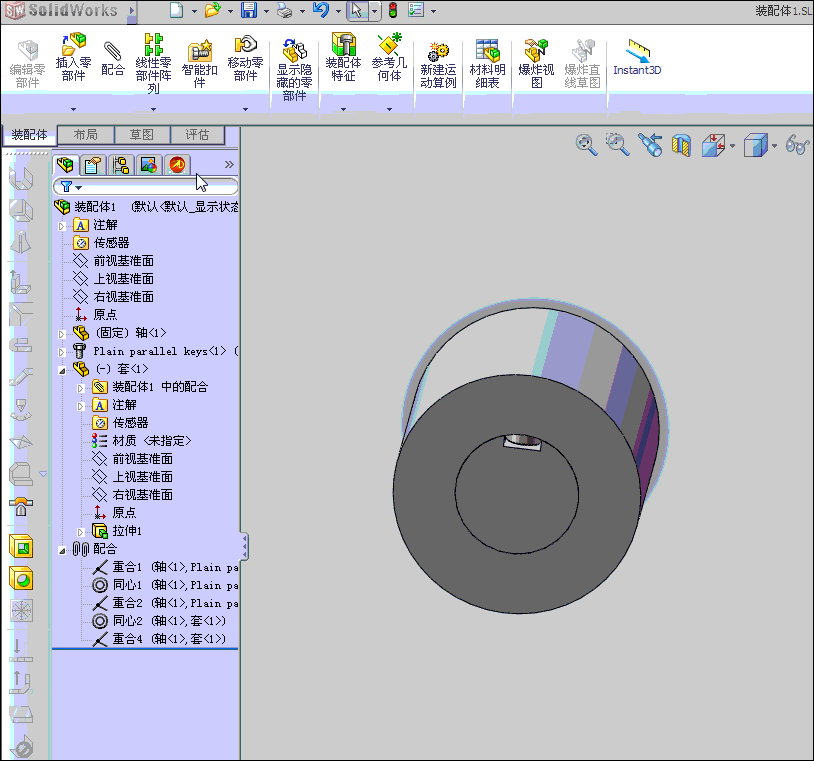Toggle Instant3D
Screen dimensions: 814x761
point(637,57)
